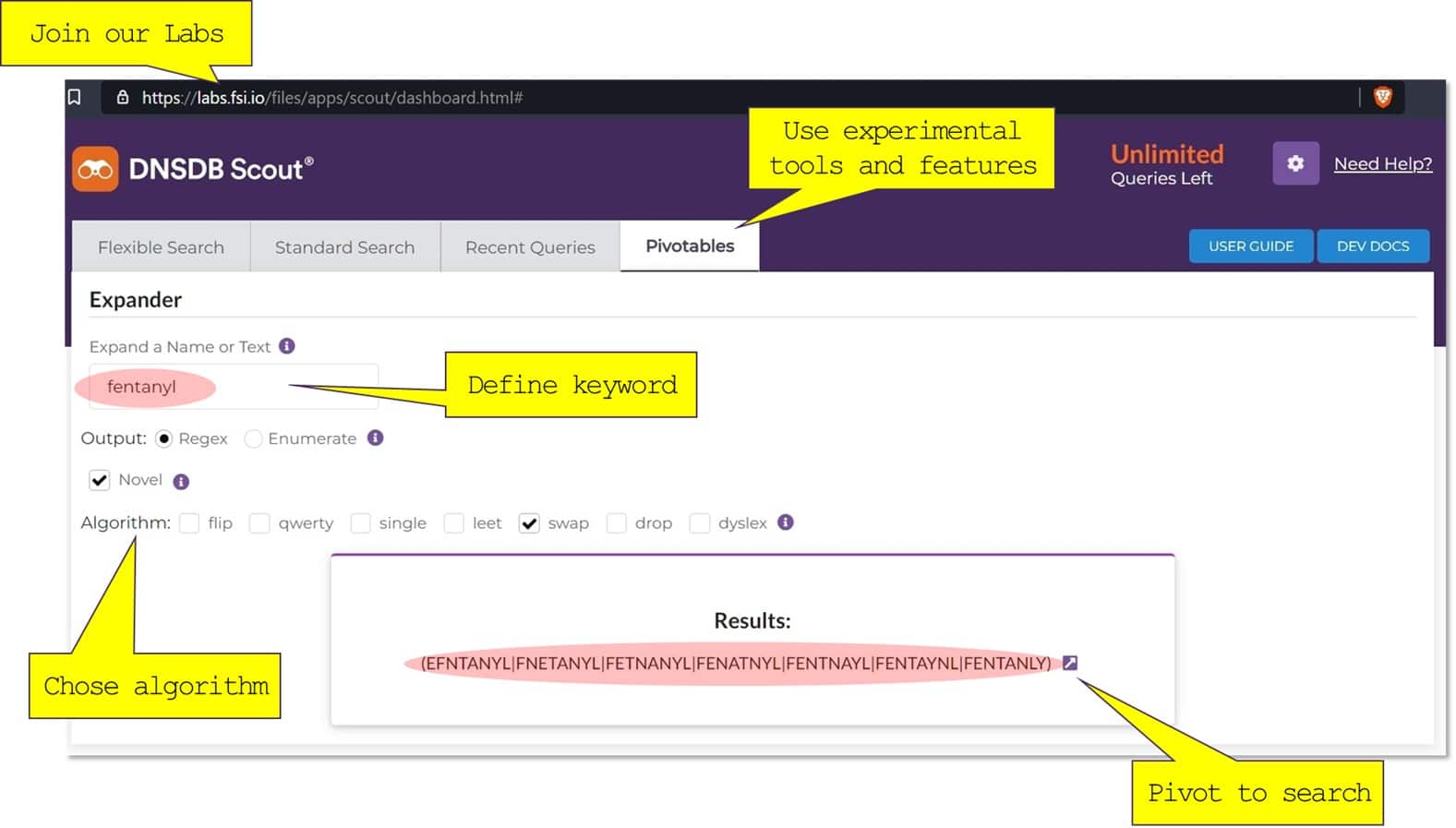Open settings via the gear icon
Screen dimensions: 1456x828
(1295, 163)
